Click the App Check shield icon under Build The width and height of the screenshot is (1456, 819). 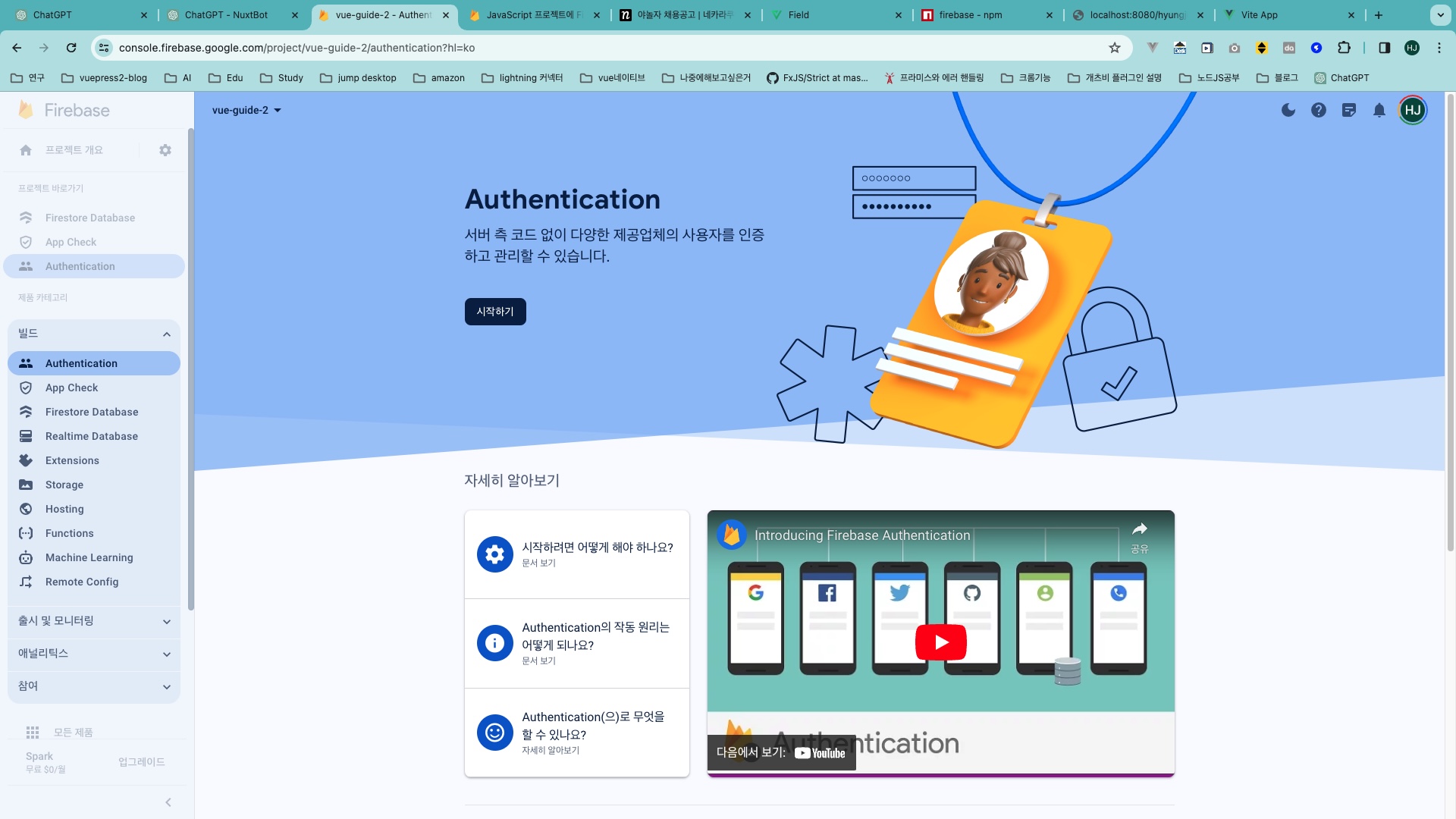pos(26,388)
